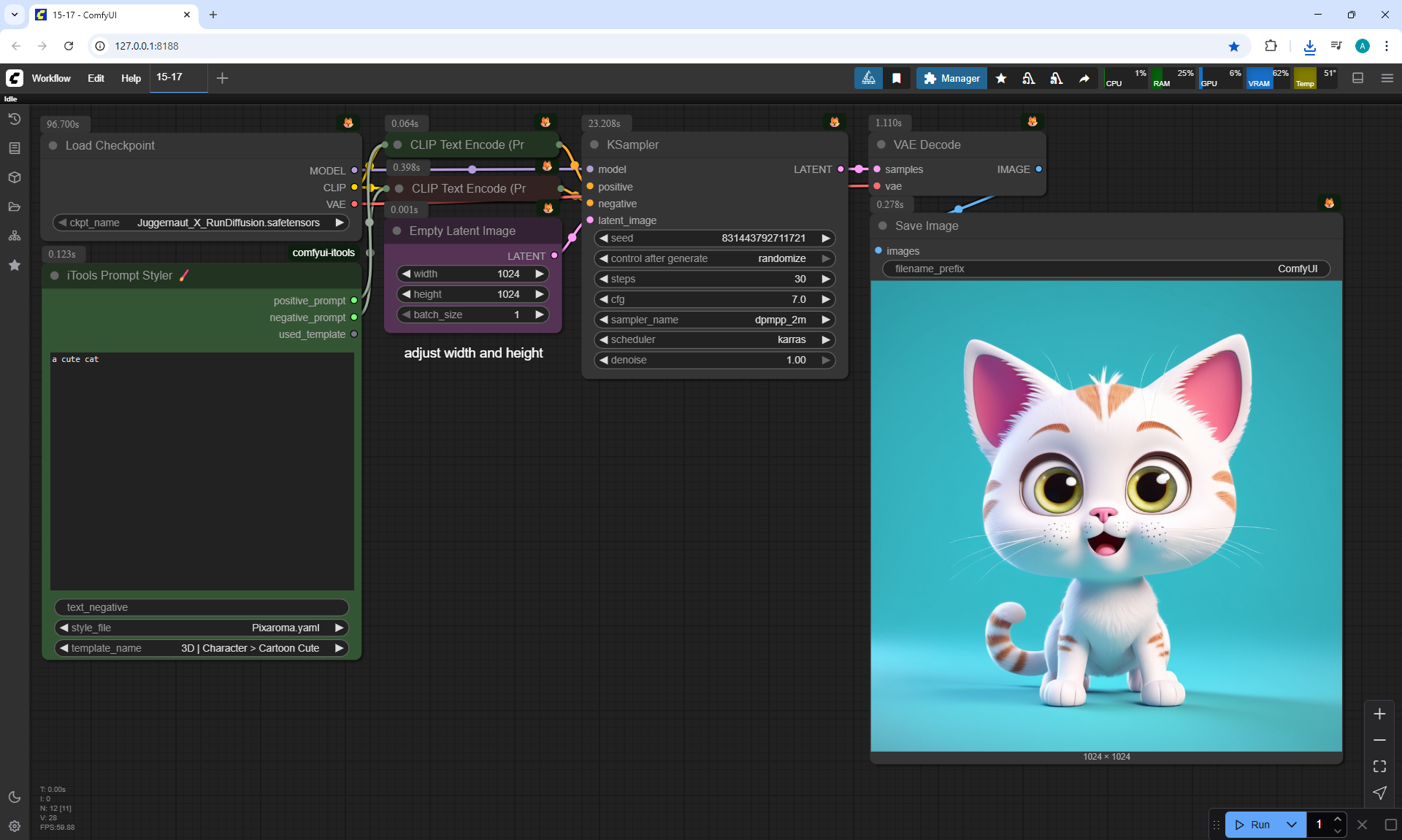Image resolution: width=1402 pixels, height=840 pixels.
Task: Expand the Run button dropdown arrow
Action: tap(1292, 825)
